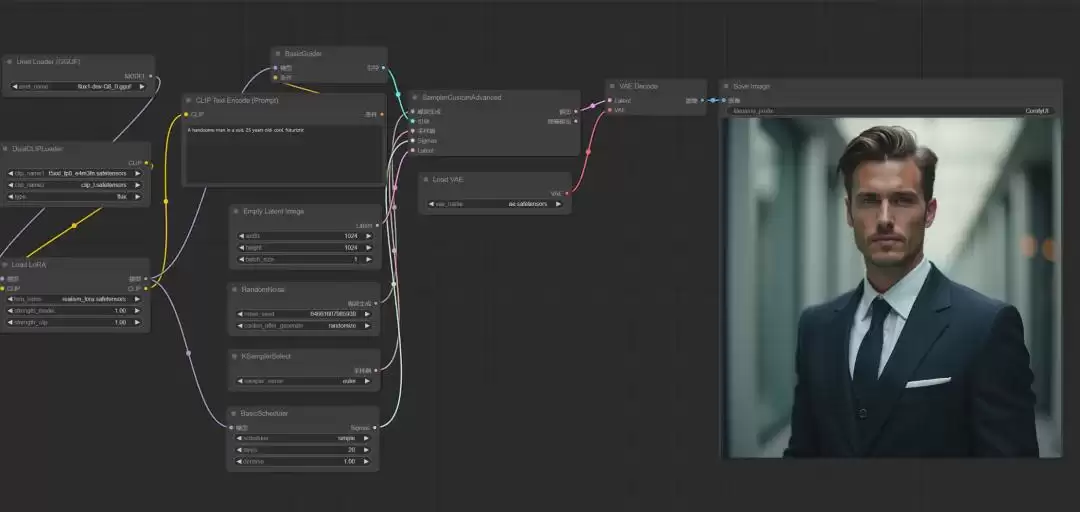Image resolution: width=1080 pixels, height=512 pixels.
Task: Click the CLIP Text Encode yellow CLIP input socket
Action: [186, 114]
